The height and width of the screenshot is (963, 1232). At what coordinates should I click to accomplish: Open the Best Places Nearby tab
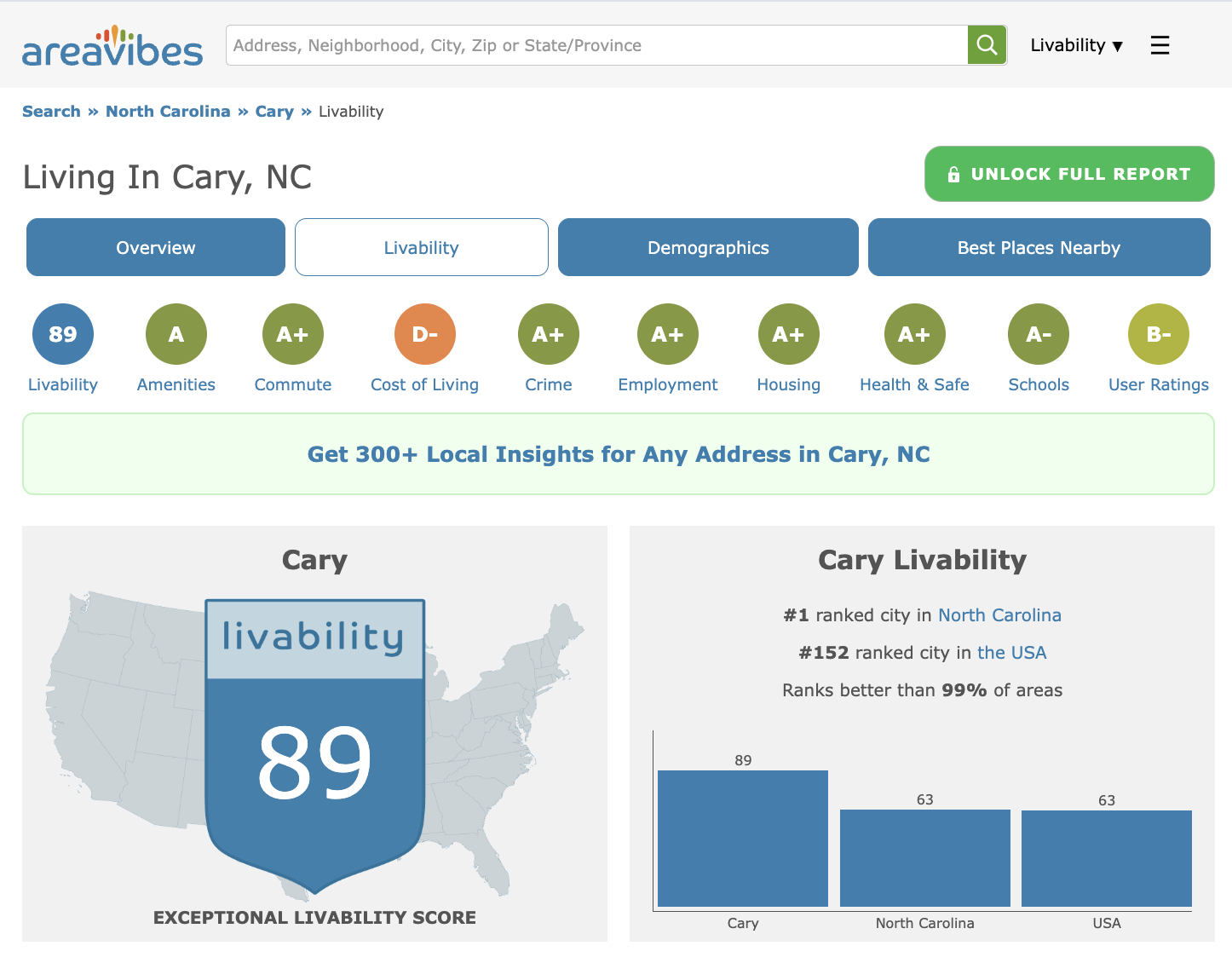tap(1039, 247)
